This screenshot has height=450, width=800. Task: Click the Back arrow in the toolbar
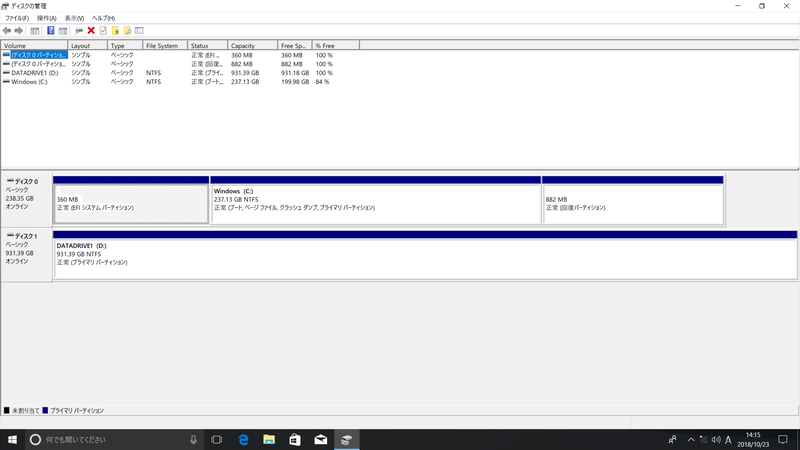coord(7,31)
